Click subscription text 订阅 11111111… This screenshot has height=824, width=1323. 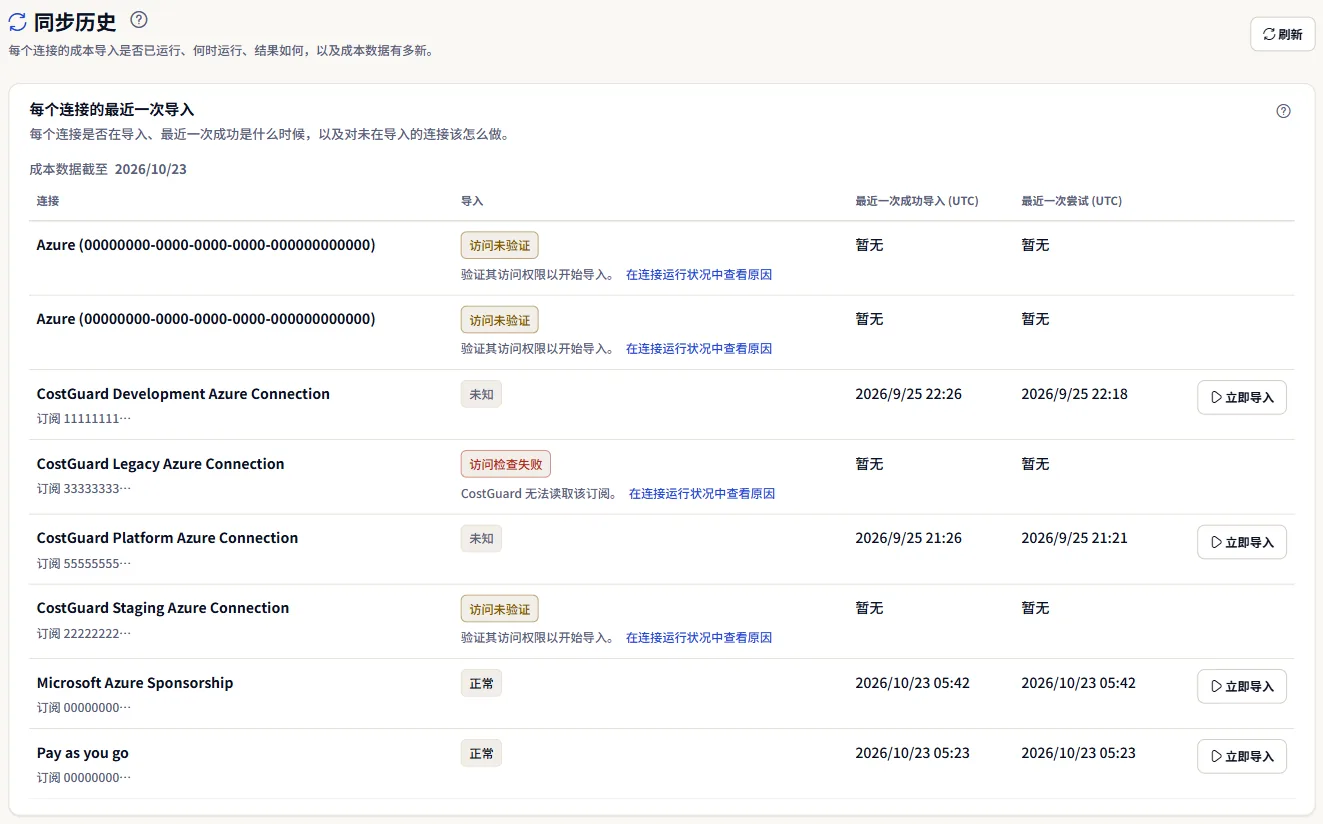coord(84,418)
